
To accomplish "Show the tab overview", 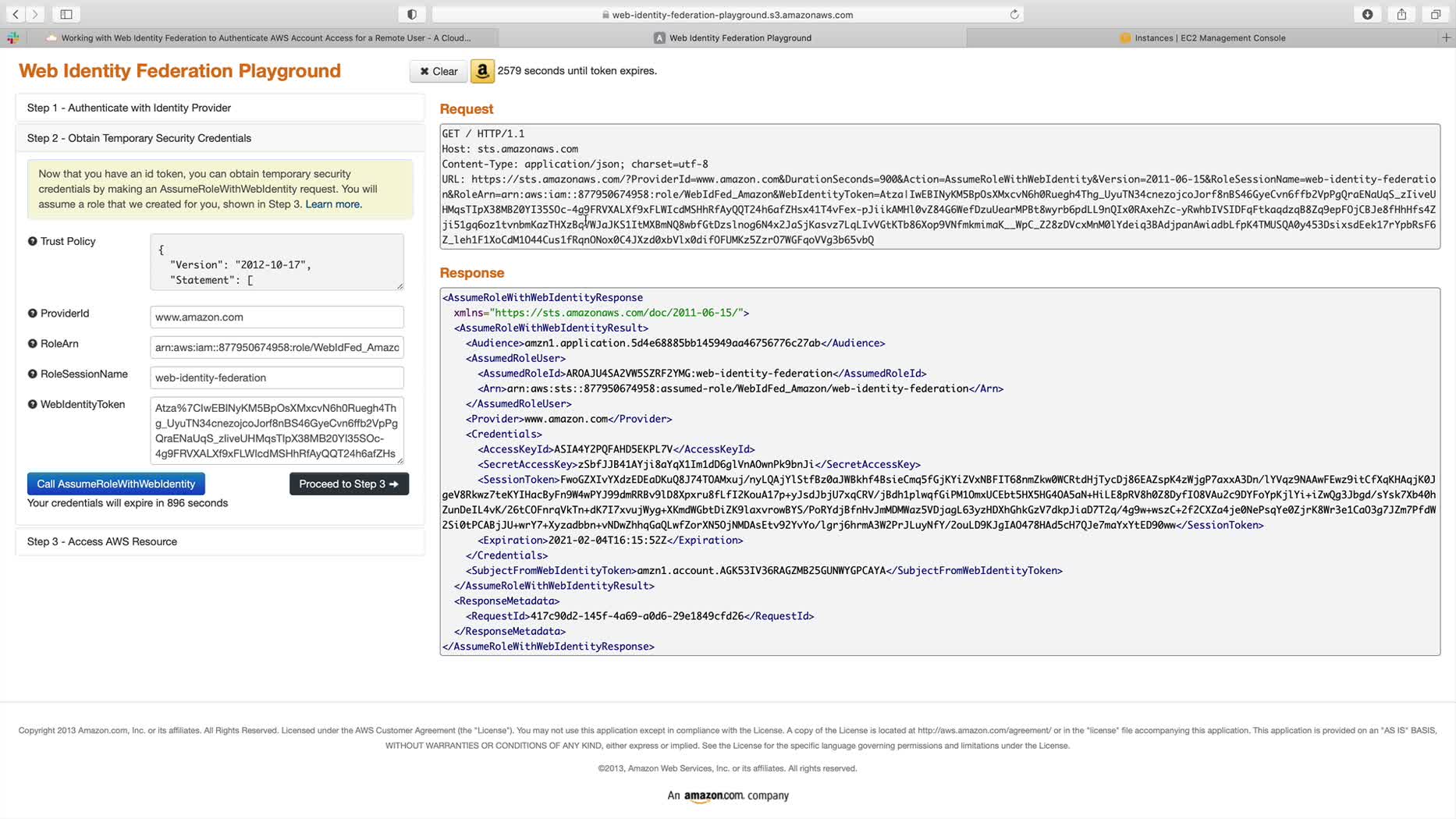I will point(1436,14).
